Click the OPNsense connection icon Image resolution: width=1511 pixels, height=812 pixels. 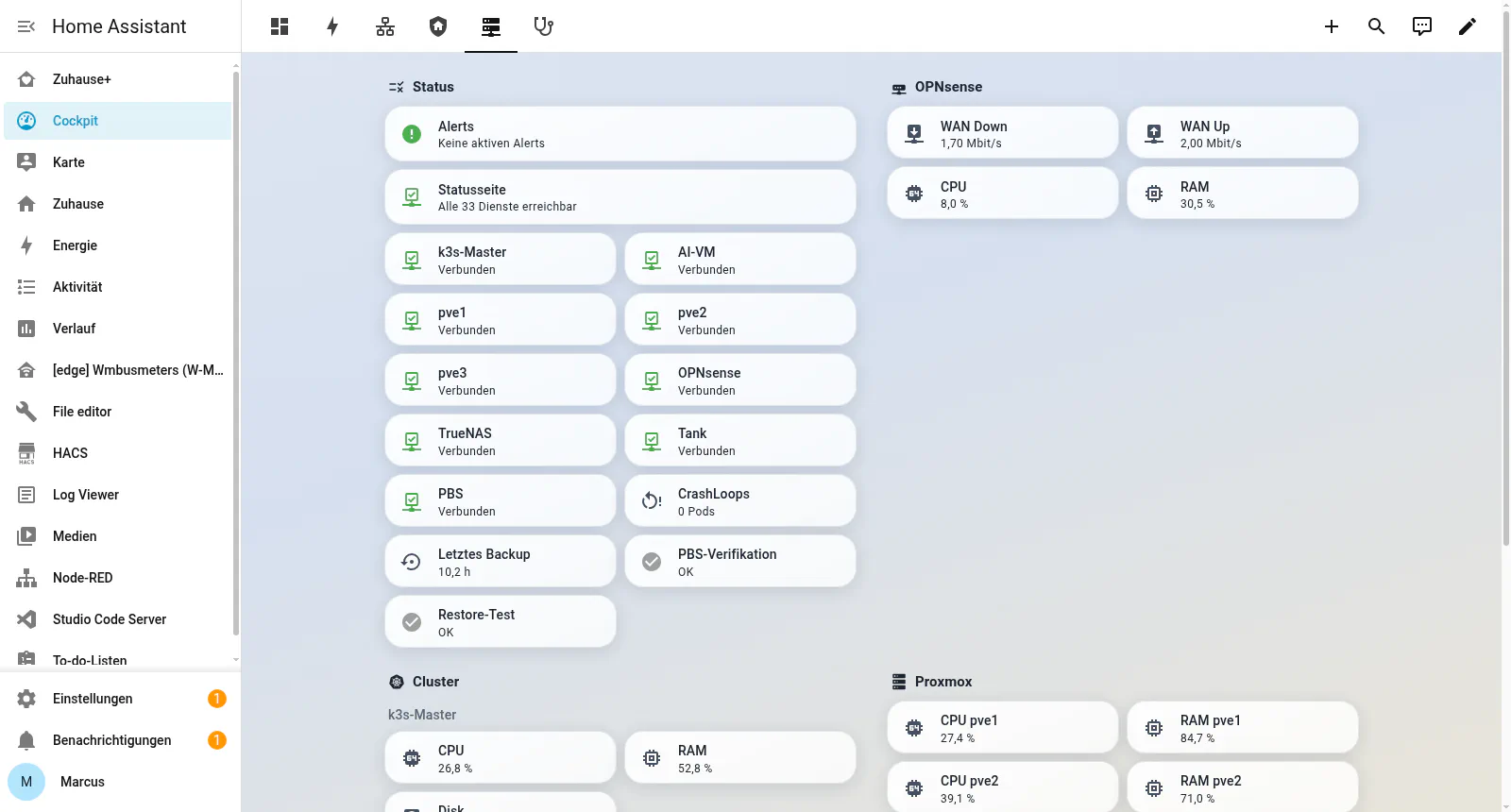tap(652, 381)
